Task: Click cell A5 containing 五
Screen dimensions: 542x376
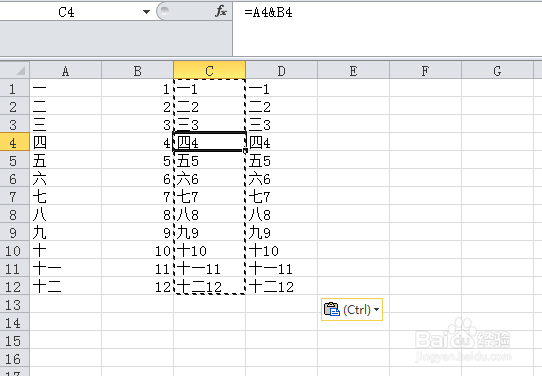Action: click(66, 160)
